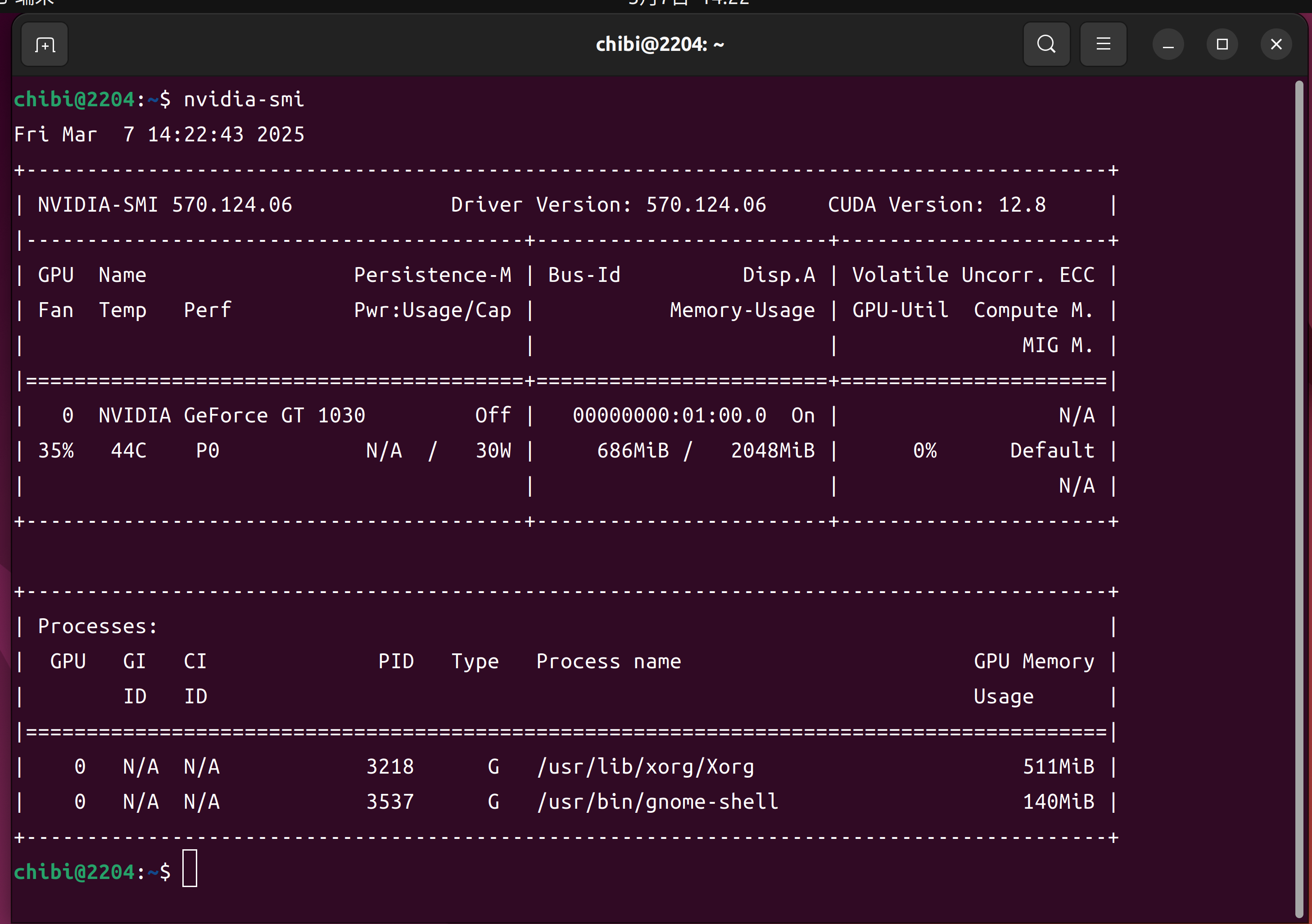This screenshot has height=924, width=1312.
Task: Click the 44C temperature reading
Action: pyautogui.click(x=129, y=451)
